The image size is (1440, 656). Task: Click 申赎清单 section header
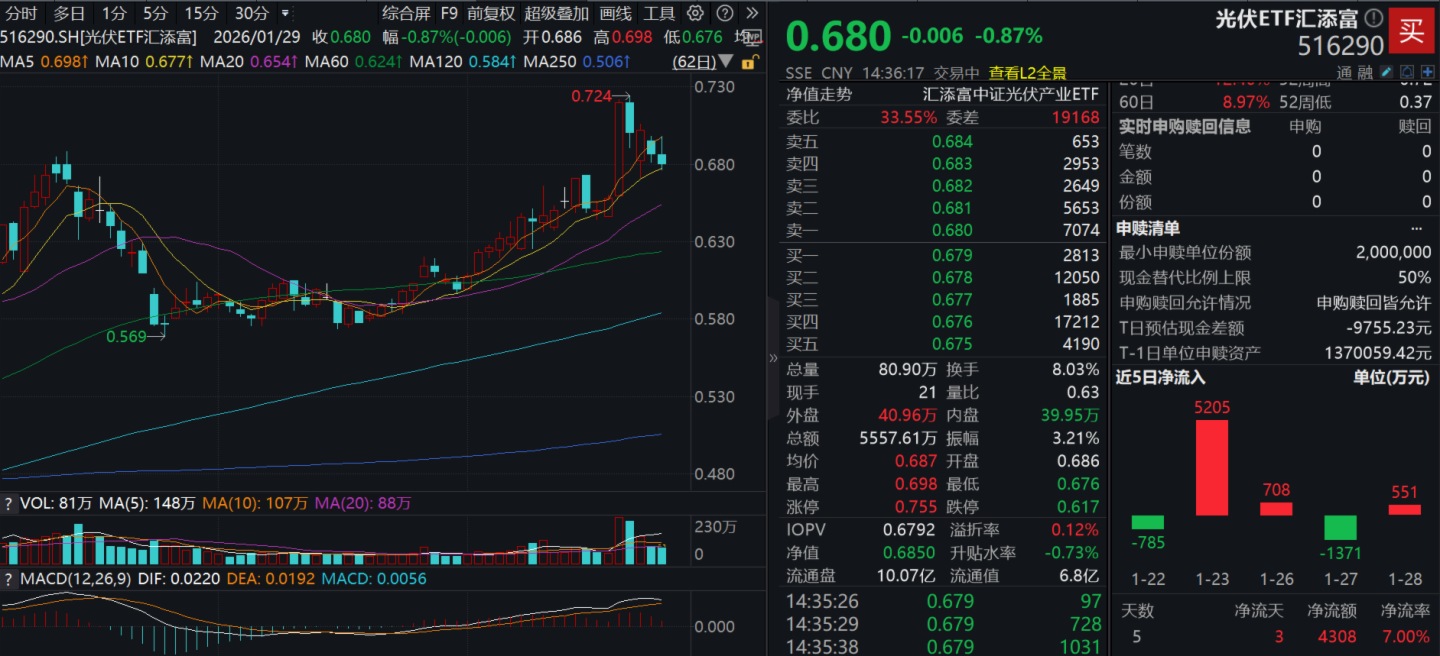tap(1149, 229)
